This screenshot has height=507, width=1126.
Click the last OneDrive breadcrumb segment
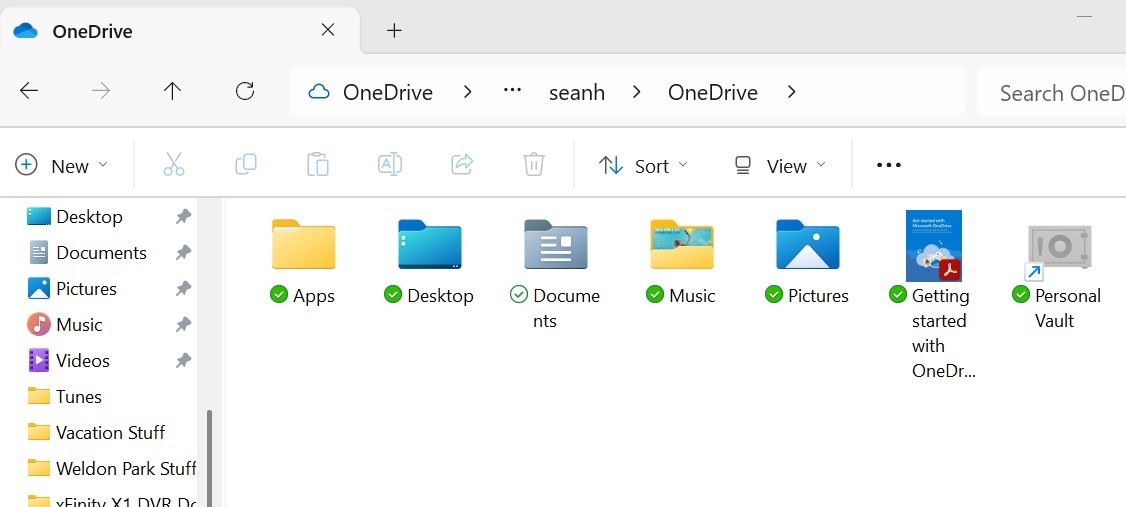[712, 92]
